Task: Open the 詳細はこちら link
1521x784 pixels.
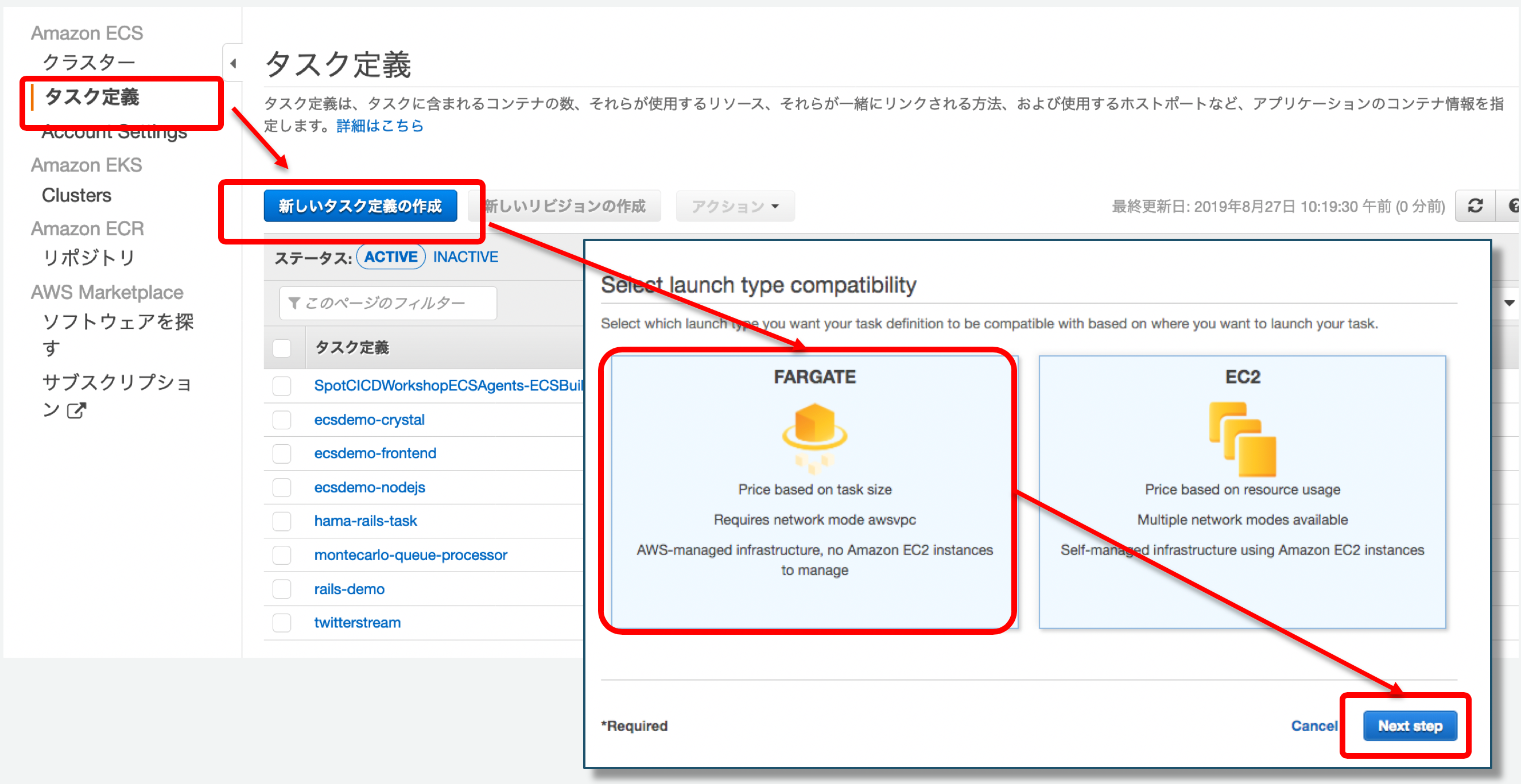Action: [x=379, y=126]
